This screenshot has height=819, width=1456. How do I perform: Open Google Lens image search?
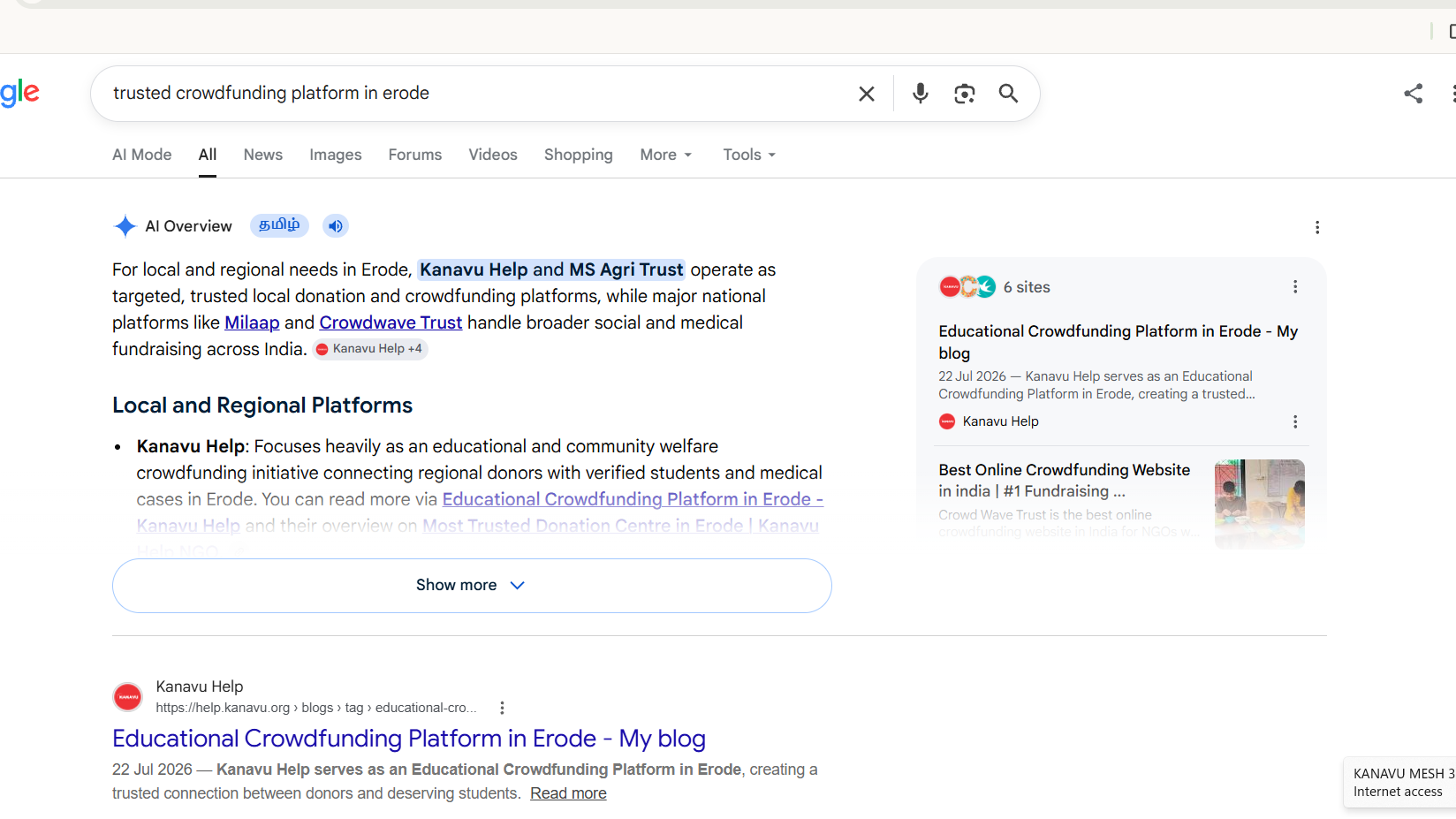964,94
